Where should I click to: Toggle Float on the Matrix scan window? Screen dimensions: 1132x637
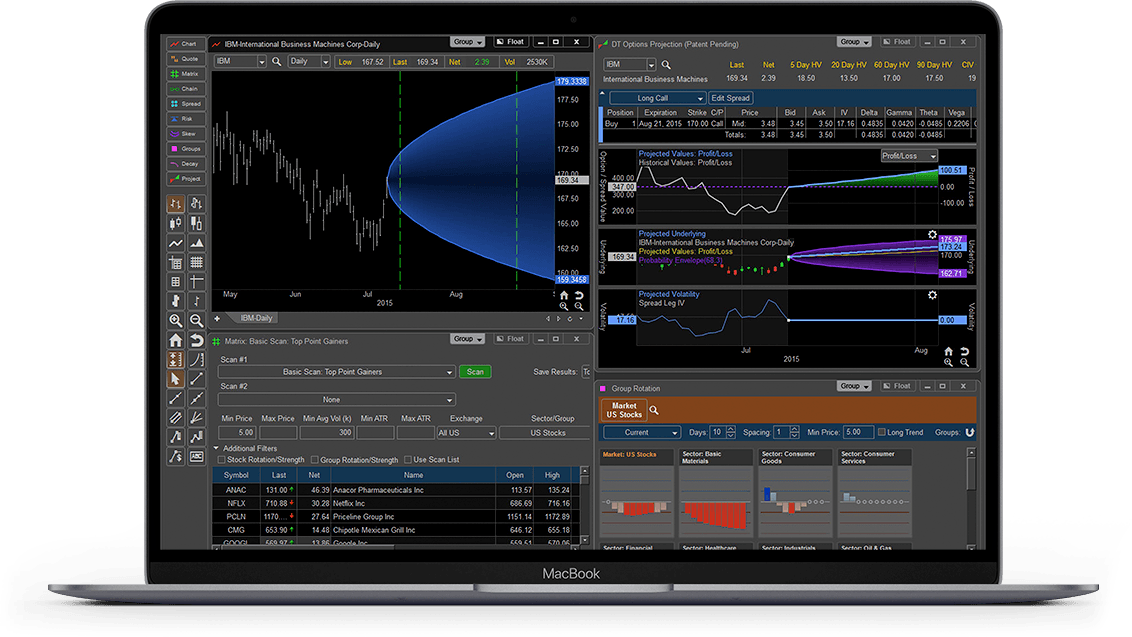tap(510, 339)
